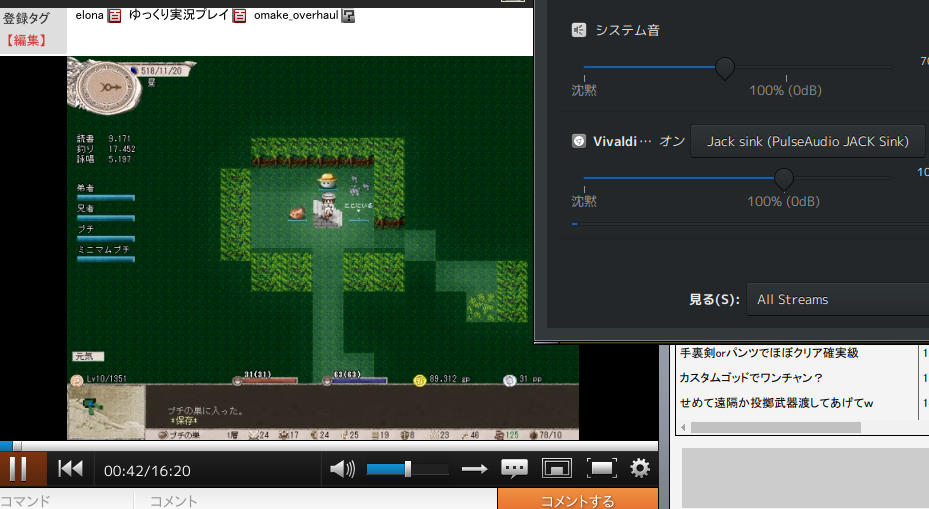Click the video seek bar
Image resolution: width=929 pixels, height=509 pixels.
click(x=329, y=446)
